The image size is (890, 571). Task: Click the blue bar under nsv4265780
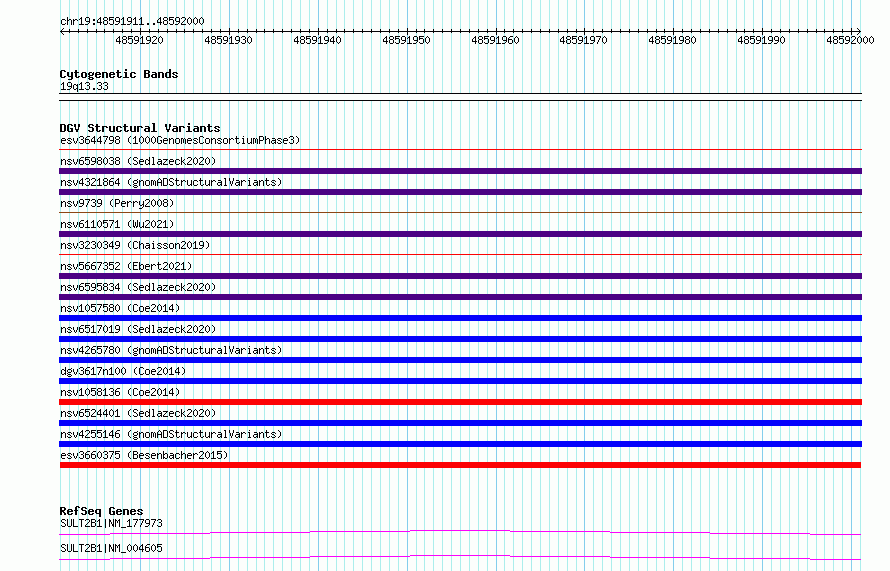460,360
